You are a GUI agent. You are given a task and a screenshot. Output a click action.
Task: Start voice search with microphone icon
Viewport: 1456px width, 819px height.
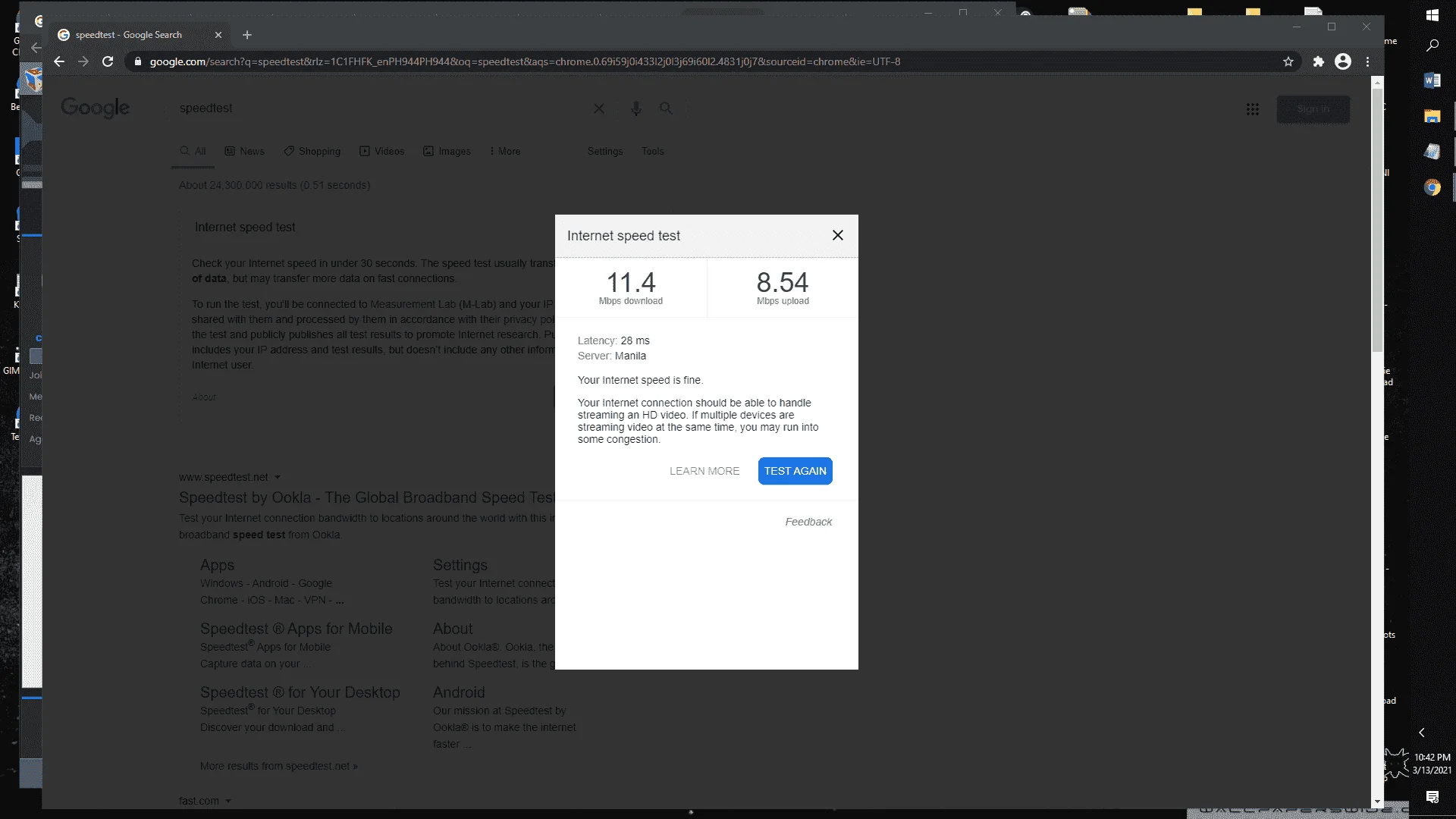click(635, 108)
